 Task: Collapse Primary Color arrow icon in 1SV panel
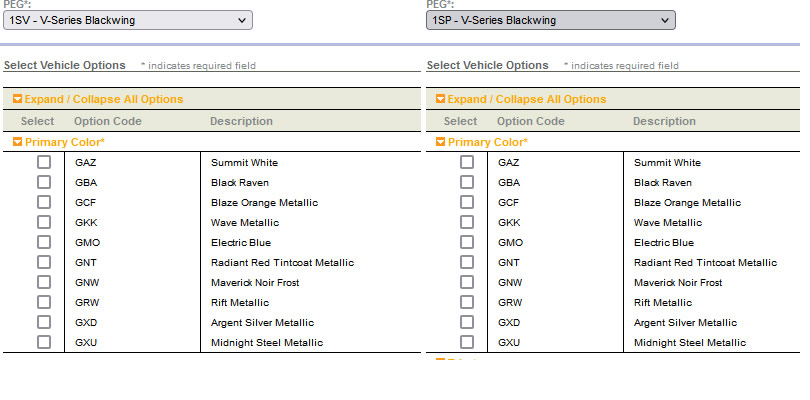pos(18,143)
